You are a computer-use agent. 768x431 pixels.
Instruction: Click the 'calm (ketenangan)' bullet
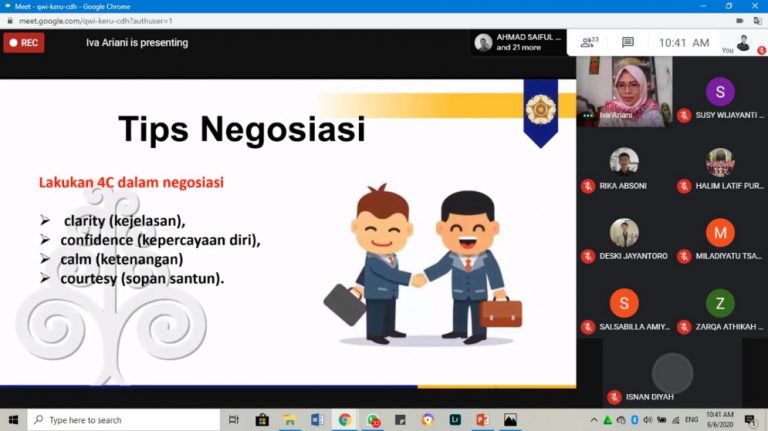(121, 259)
